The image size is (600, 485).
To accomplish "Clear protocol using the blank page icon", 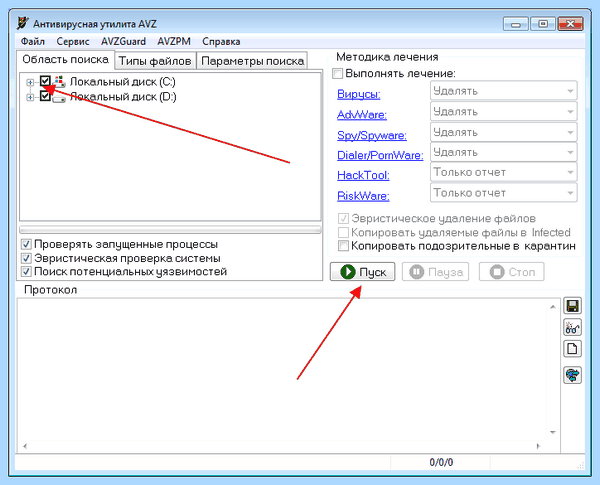I will (572, 349).
